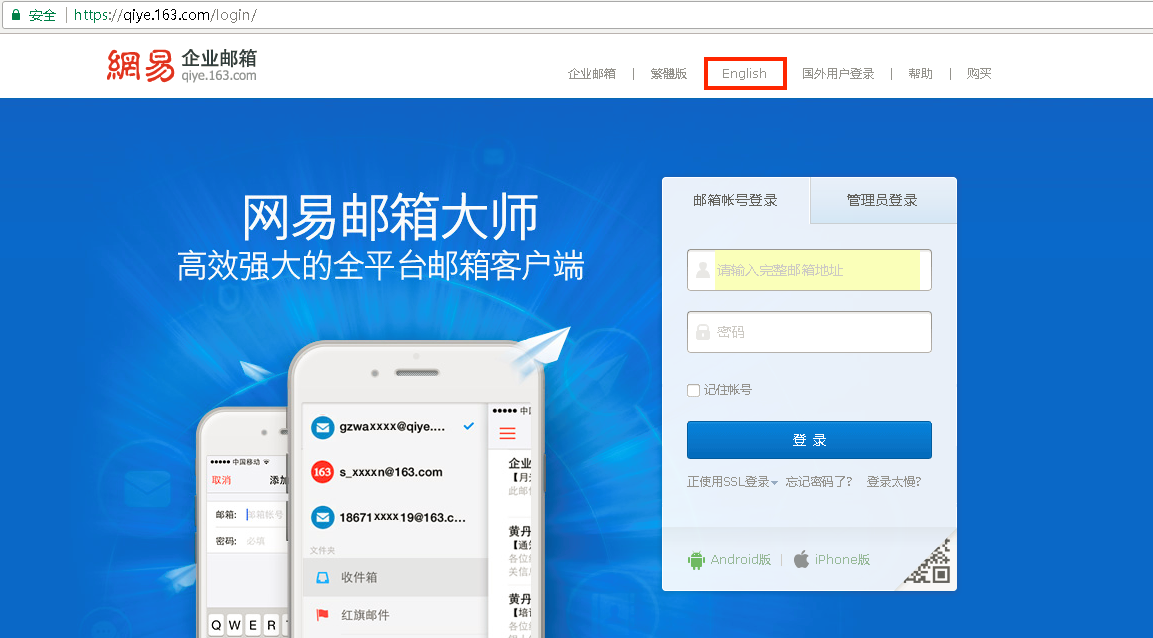The height and width of the screenshot is (638, 1153).
Task: Enable the 记住帐号 remember account checkbox
Action: tap(693, 390)
